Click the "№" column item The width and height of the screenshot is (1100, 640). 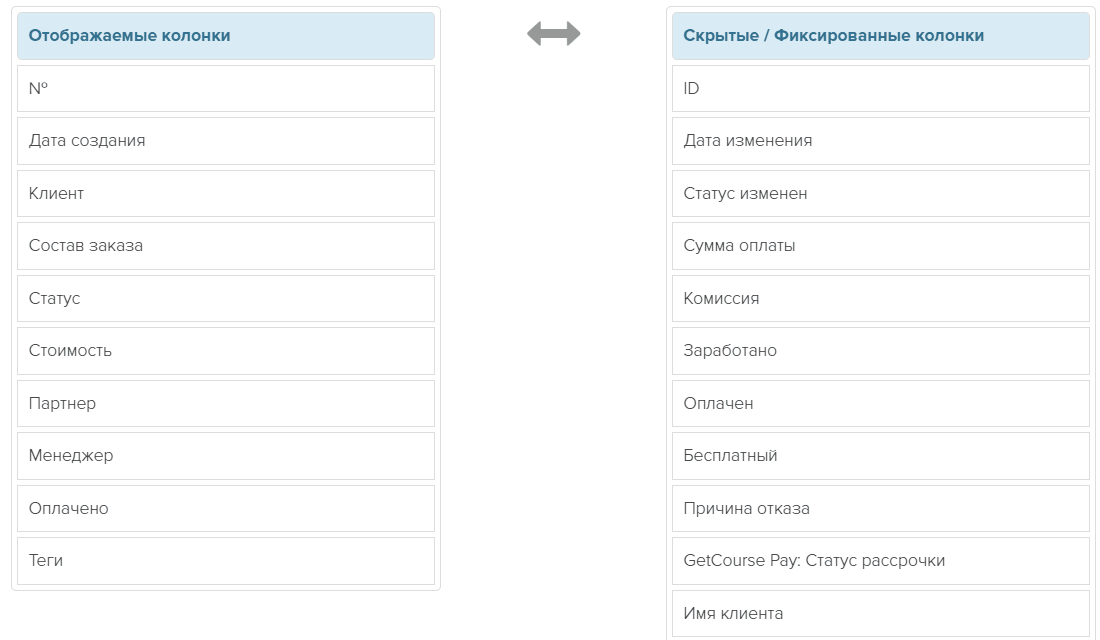225,88
